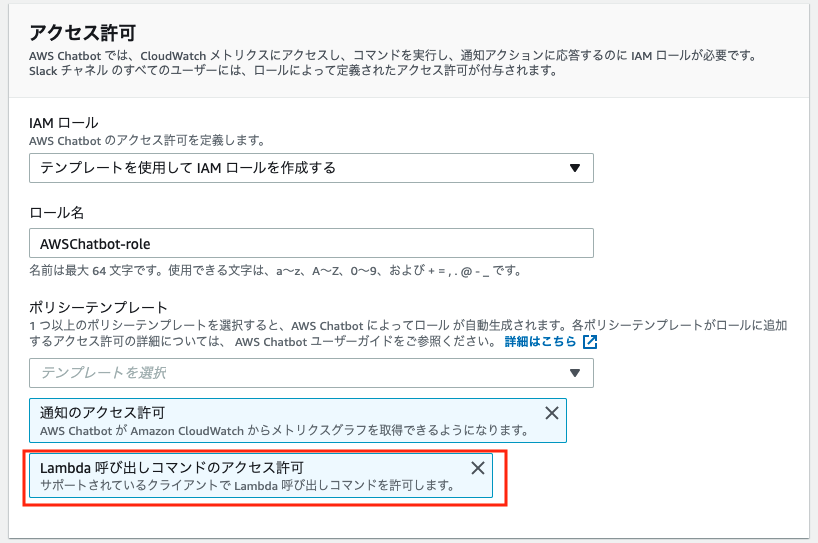Viewport: 818px width, 543px height.
Task: Click the アクセス許可 section heading
Action: point(82,33)
